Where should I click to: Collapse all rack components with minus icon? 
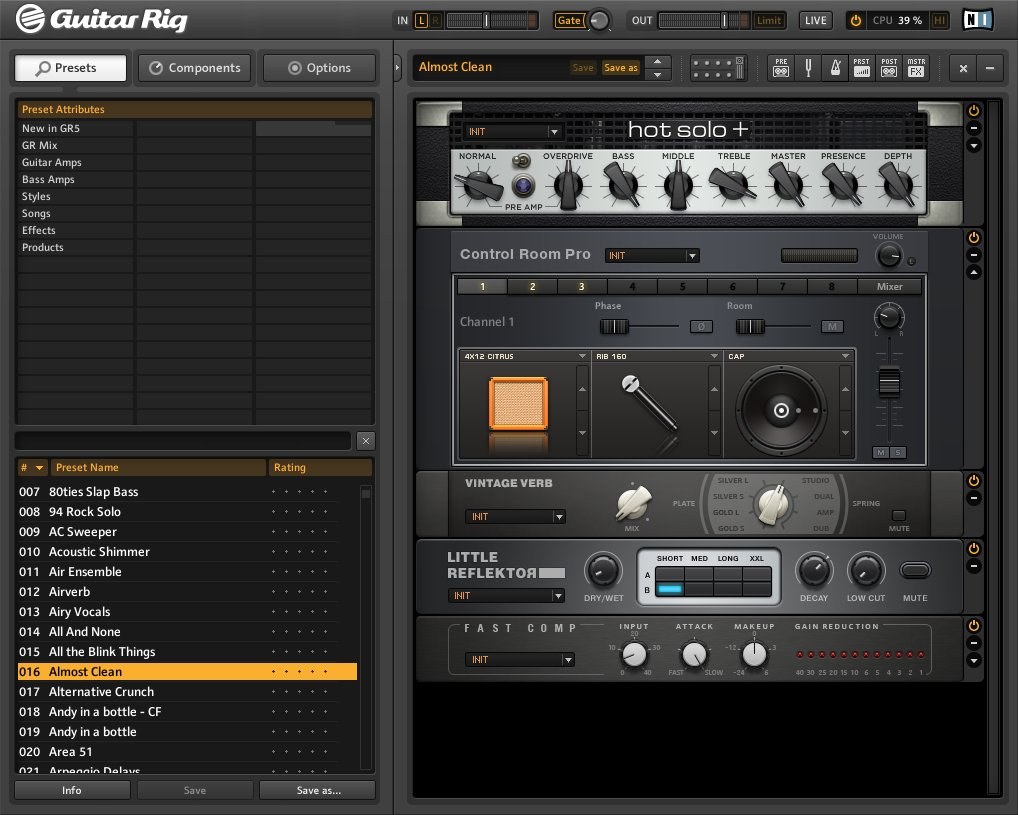tap(989, 68)
